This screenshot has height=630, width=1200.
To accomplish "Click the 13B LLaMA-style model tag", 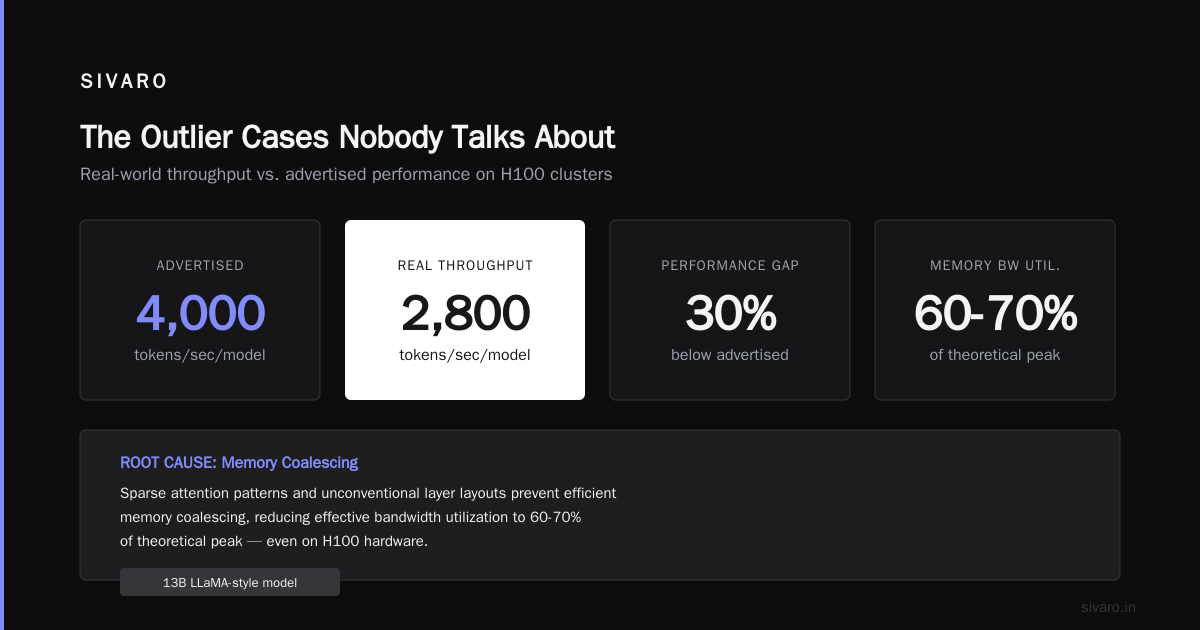I will click(x=230, y=582).
